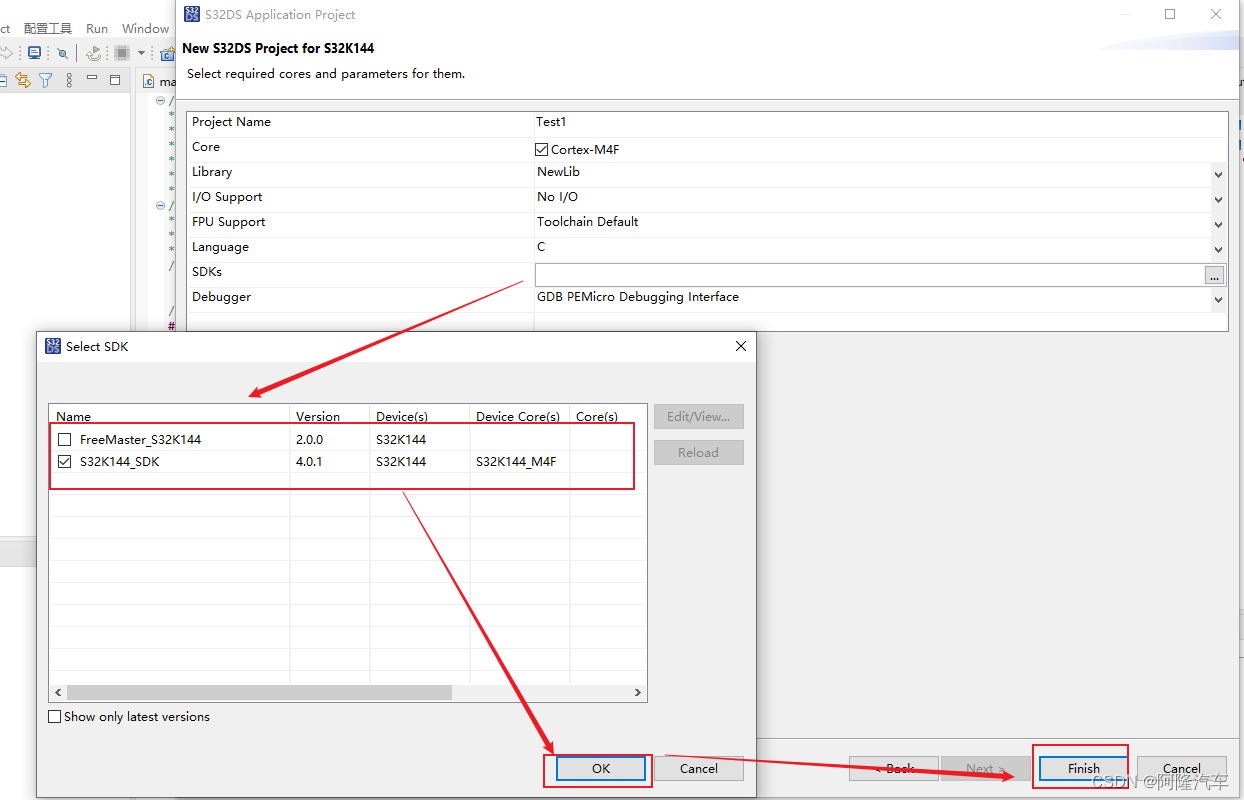Click the Debugger row label
Viewport: 1244px width, 800px height.
pyautogui.click(x=222, y=297)
